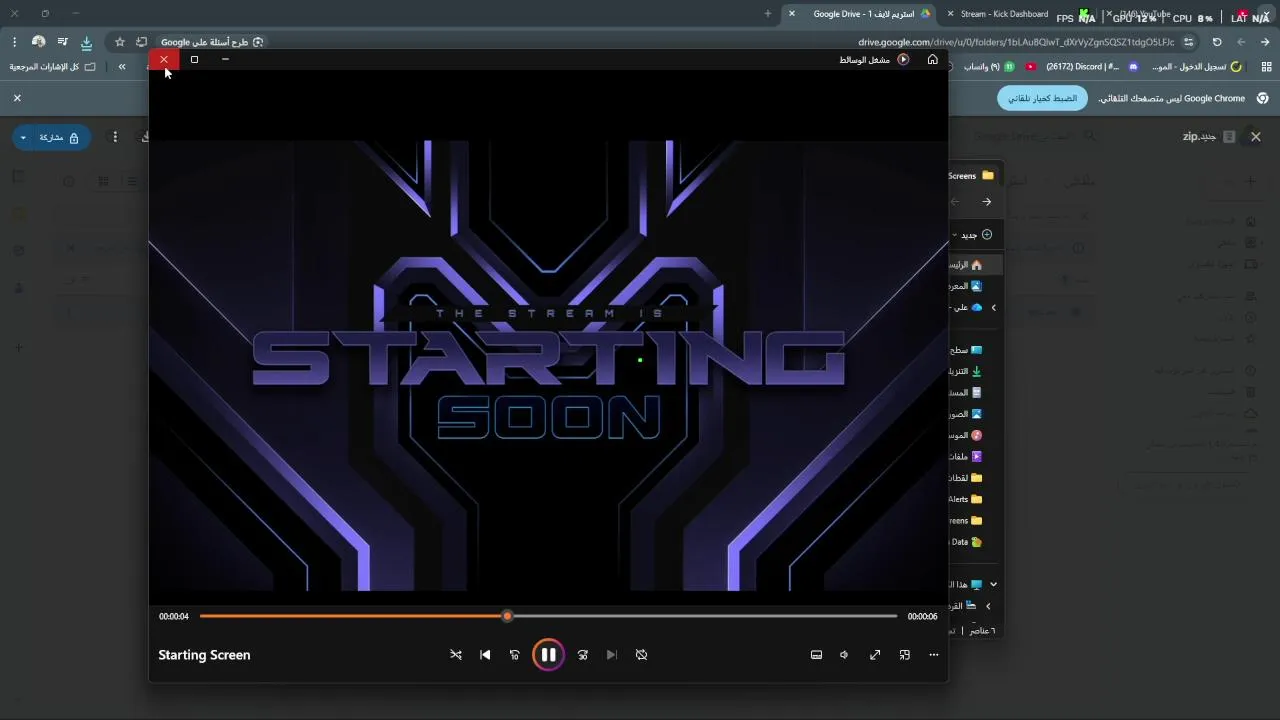The height and width of the screenshot is (720, 1280).
Task: Open Chrome media control icon
Action: (62, 42)
